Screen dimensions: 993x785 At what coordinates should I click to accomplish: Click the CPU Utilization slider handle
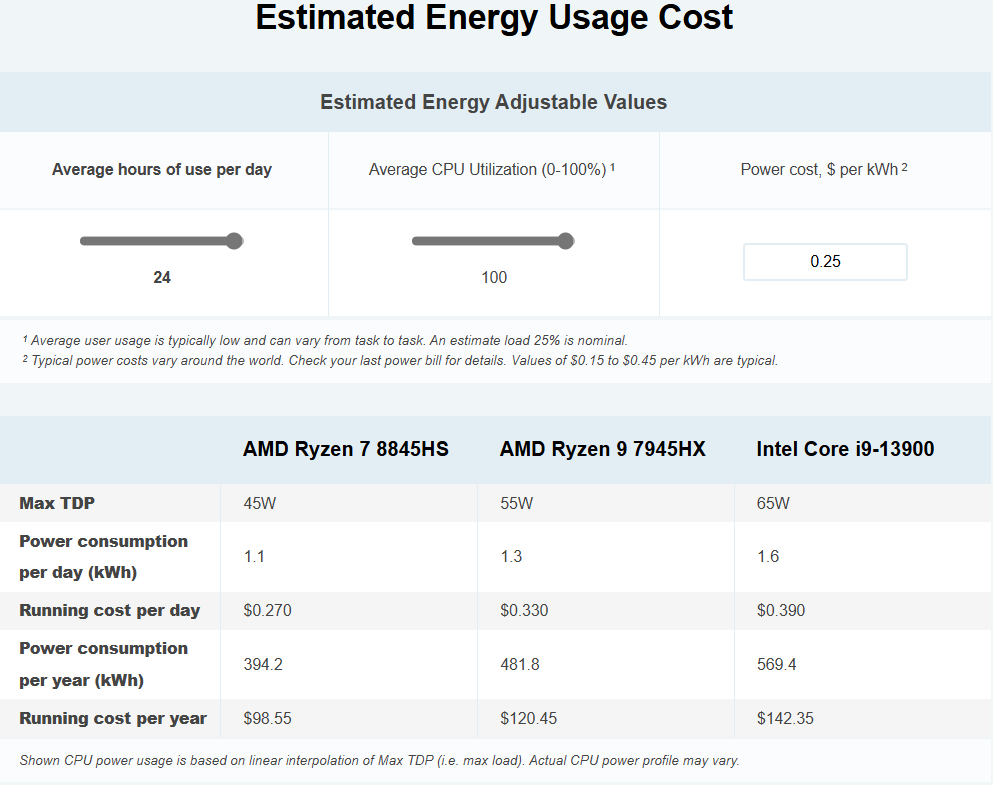(566, 241)
